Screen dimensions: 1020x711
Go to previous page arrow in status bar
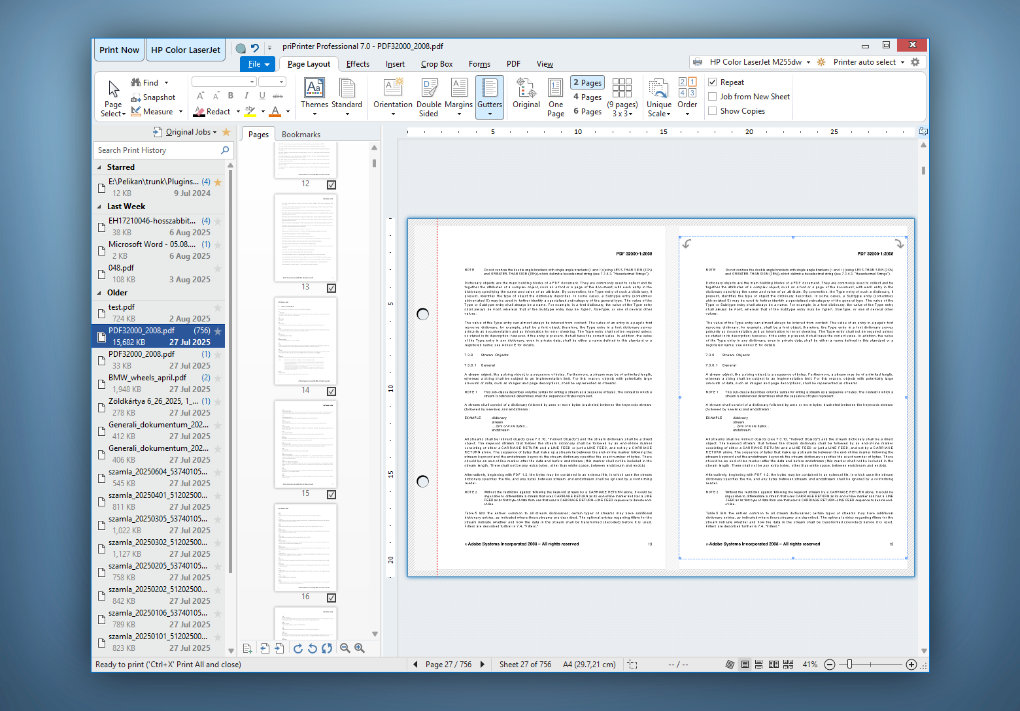click(x=415, y=664)
